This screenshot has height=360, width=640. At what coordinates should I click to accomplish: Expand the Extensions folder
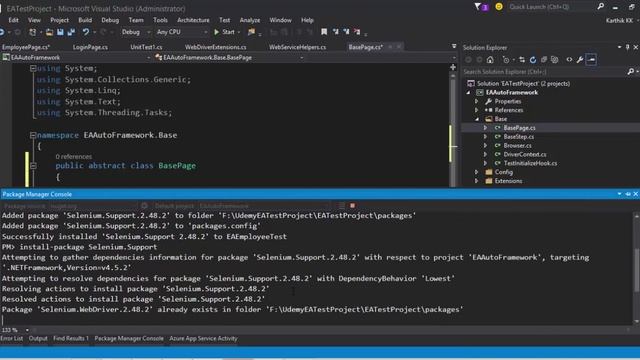(x=476, y=181)
